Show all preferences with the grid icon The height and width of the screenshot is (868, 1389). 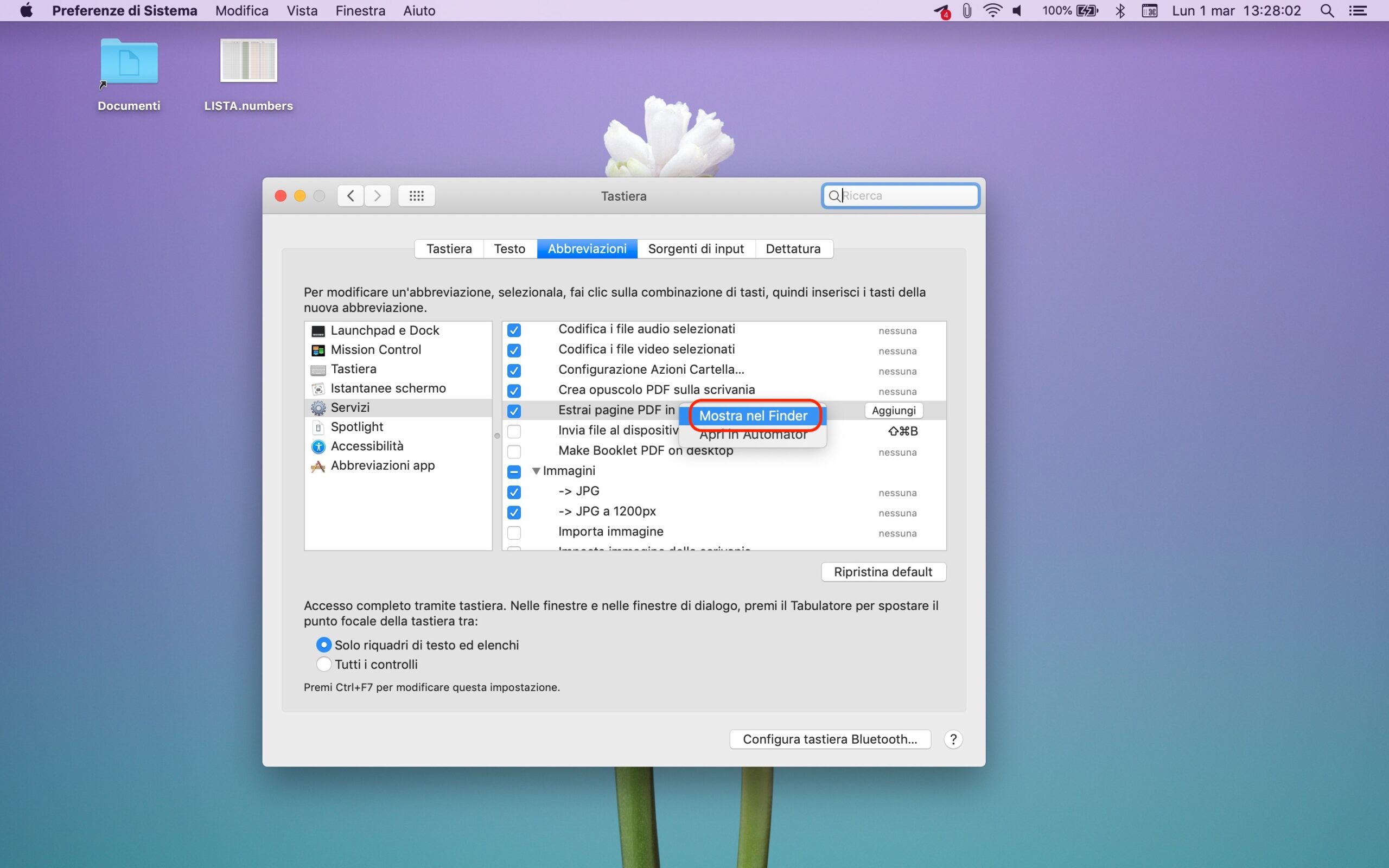pos(416,196)
